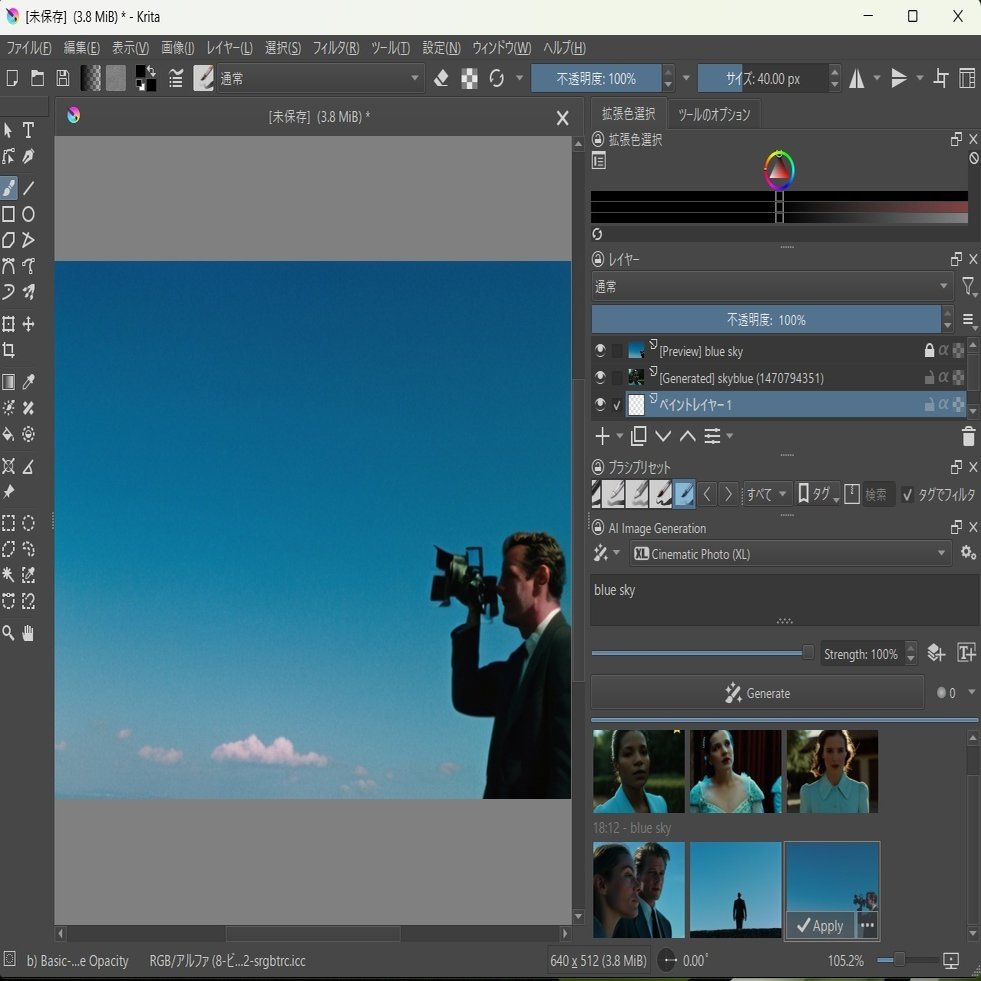981x981 pixels.
Task: Open the Cinematic Photo (XL) style dropdown
Action: [x=790, y=554]
